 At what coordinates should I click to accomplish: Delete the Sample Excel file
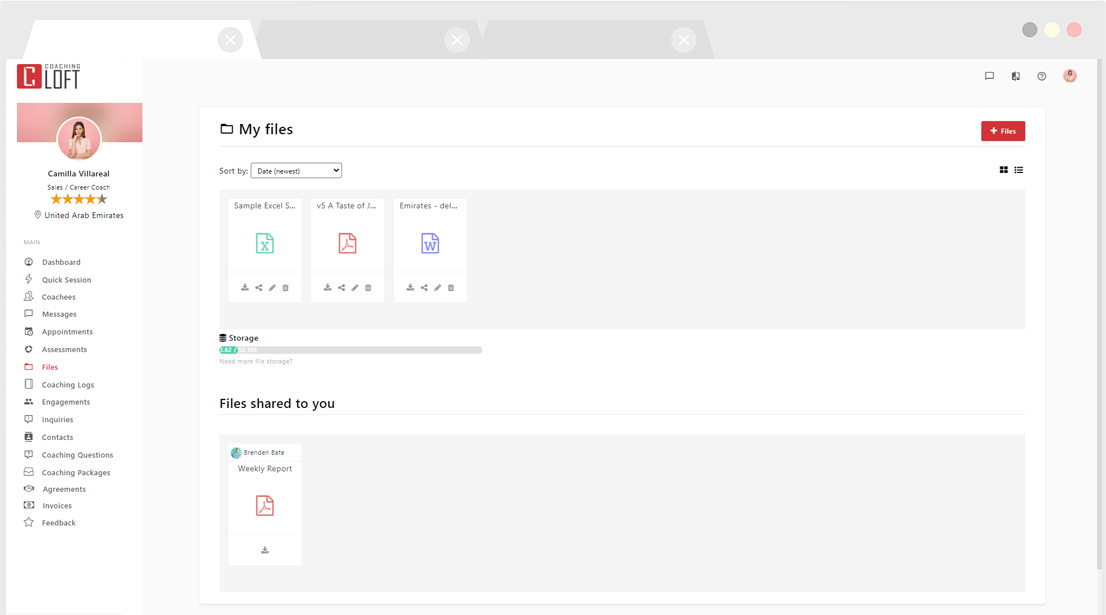(x=285, y=288)
